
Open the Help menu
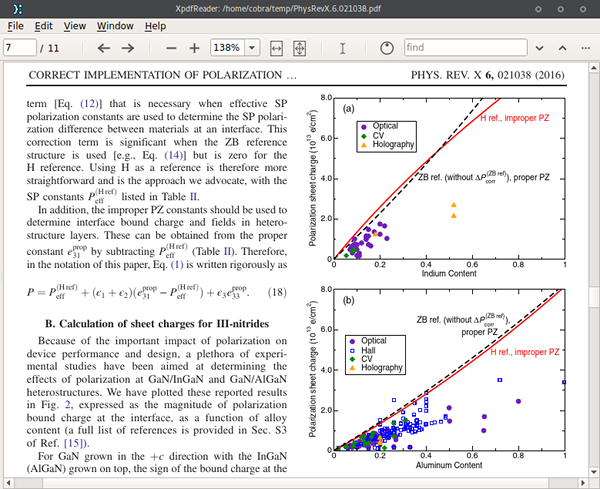point(155,26)
